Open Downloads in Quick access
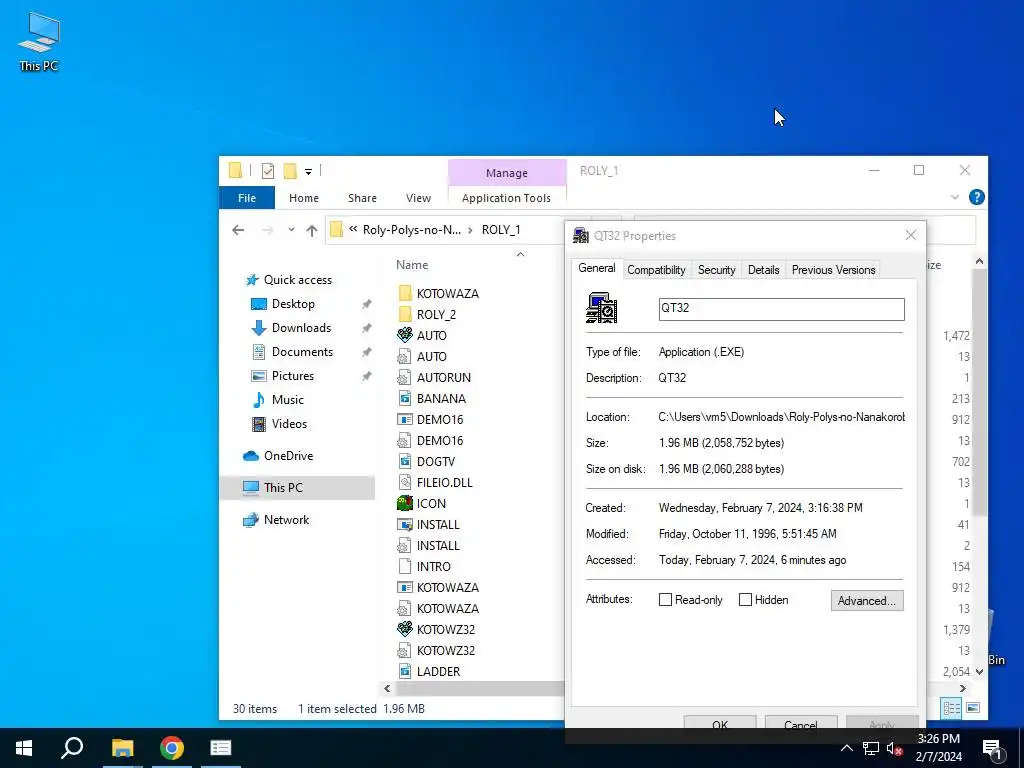Image resolution: width=1024 pixels, height=768 pixels. point(301,328)
